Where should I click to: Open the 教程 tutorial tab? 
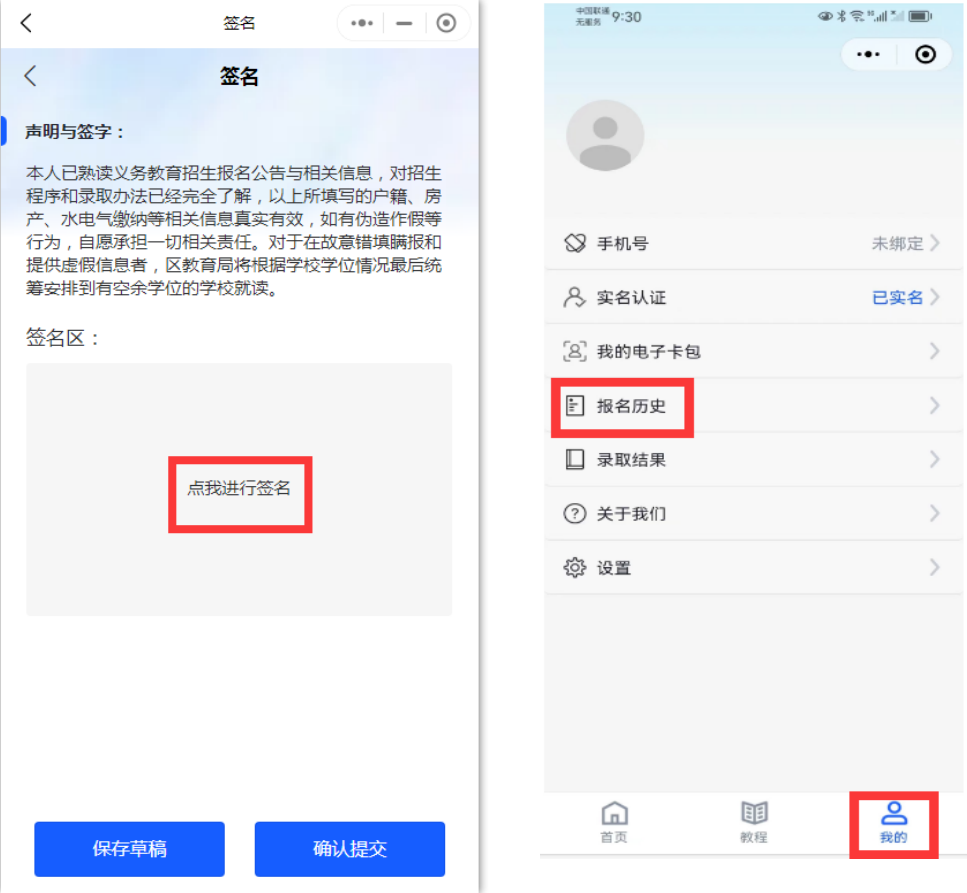(754, 823)
